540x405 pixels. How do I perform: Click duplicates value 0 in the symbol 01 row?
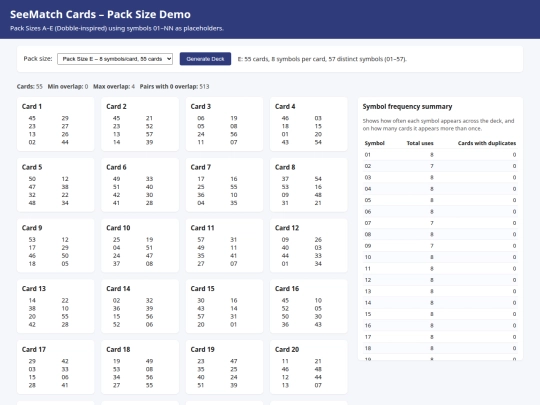click(x=514, y=155)
